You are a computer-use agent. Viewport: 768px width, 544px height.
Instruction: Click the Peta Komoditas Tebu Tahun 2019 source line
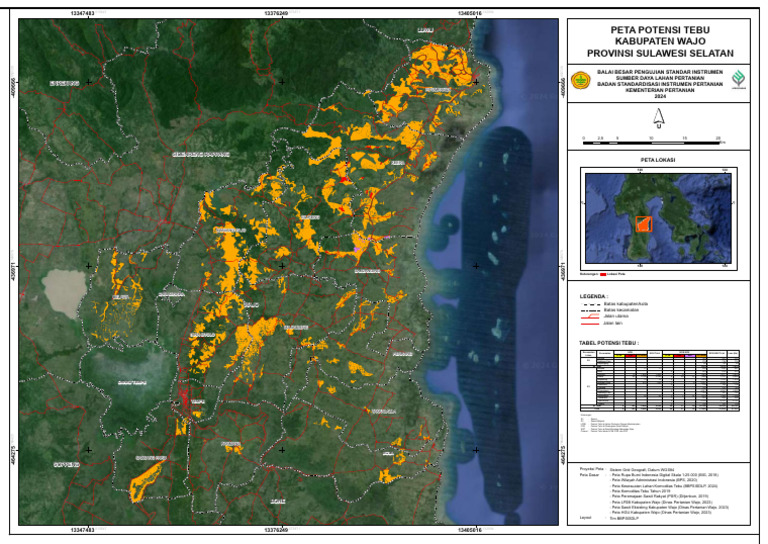point(643,491)
